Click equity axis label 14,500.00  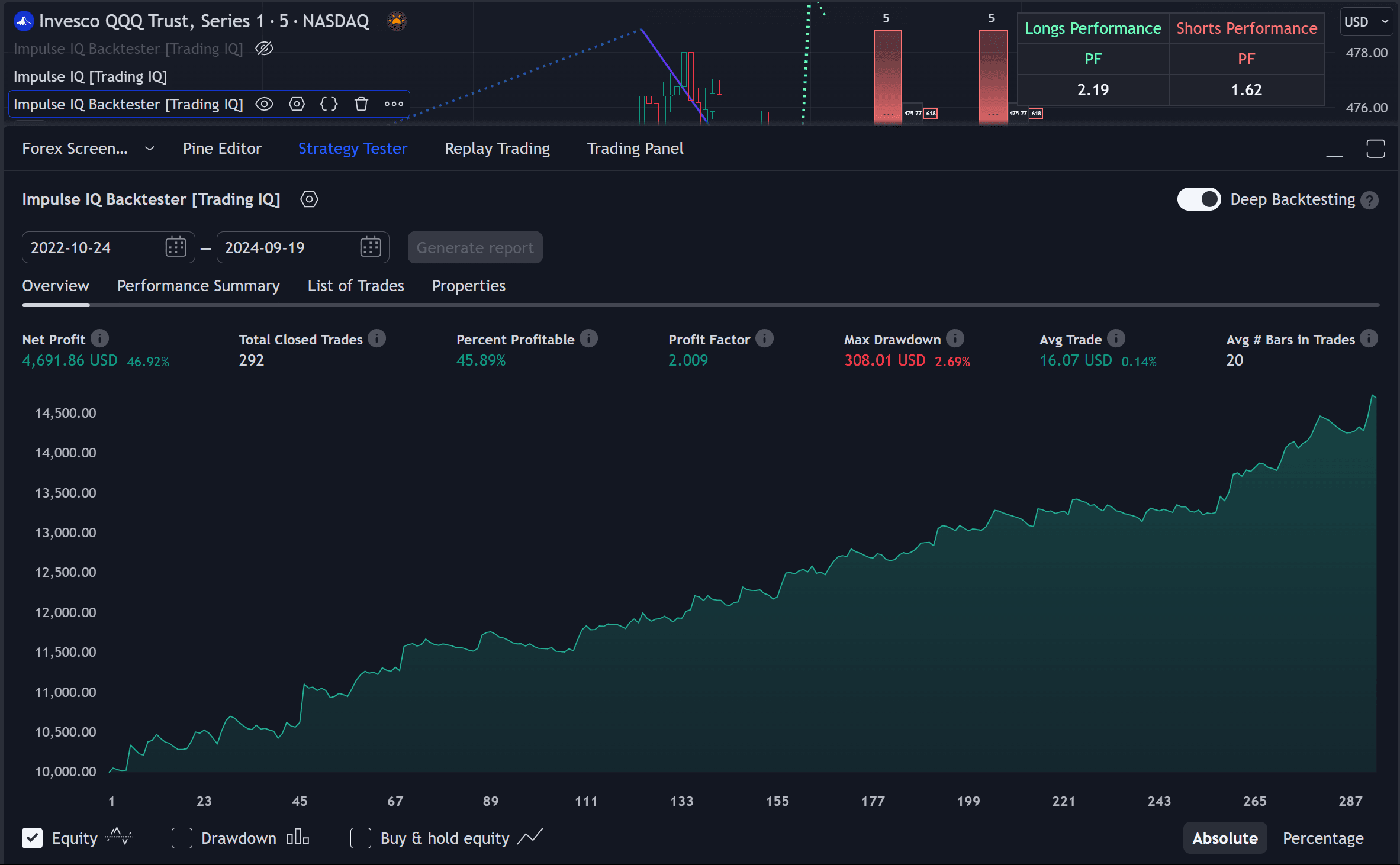coord(65,413)
